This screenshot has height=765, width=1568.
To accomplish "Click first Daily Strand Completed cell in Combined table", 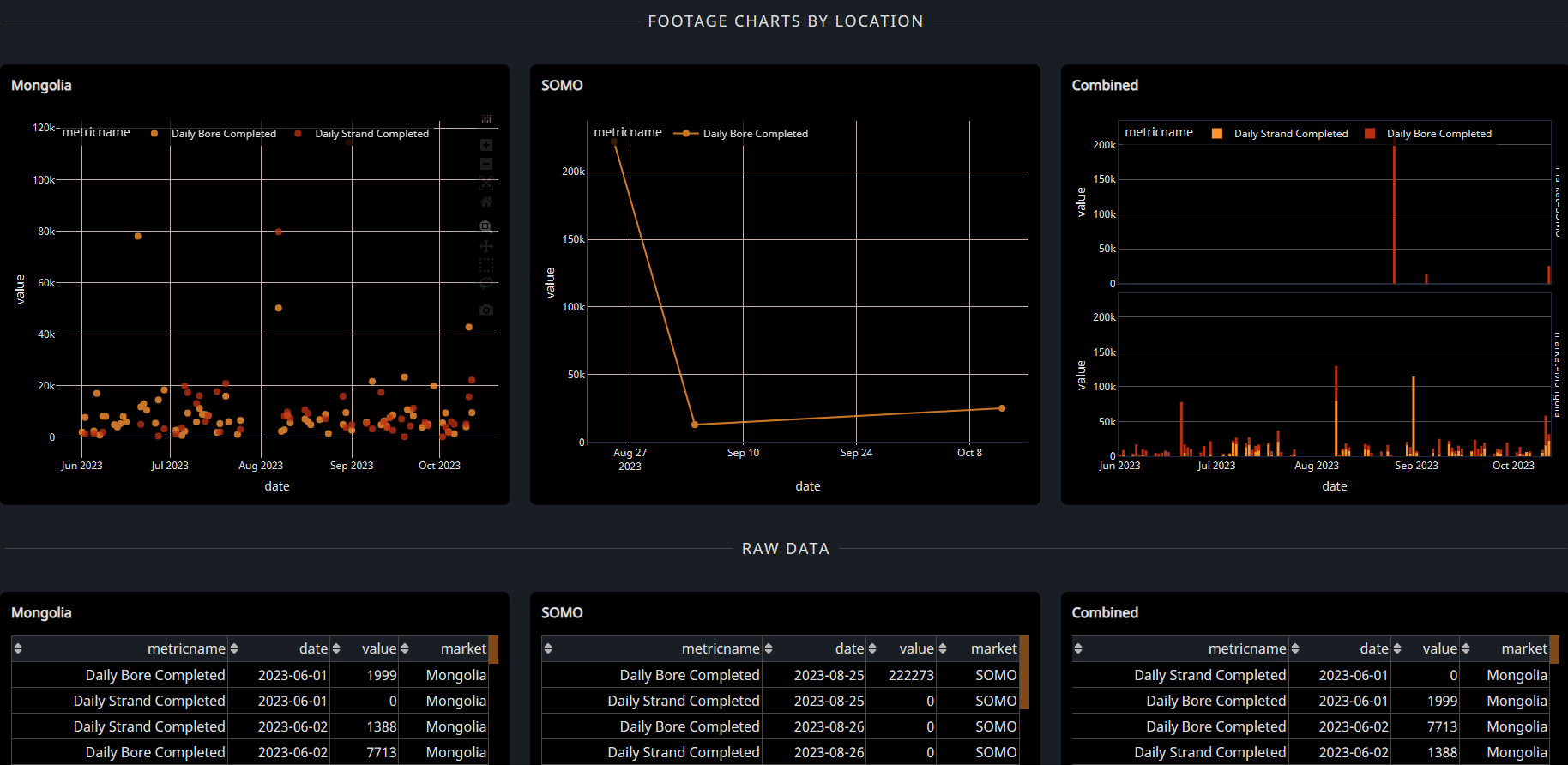I will (1180, 675).
